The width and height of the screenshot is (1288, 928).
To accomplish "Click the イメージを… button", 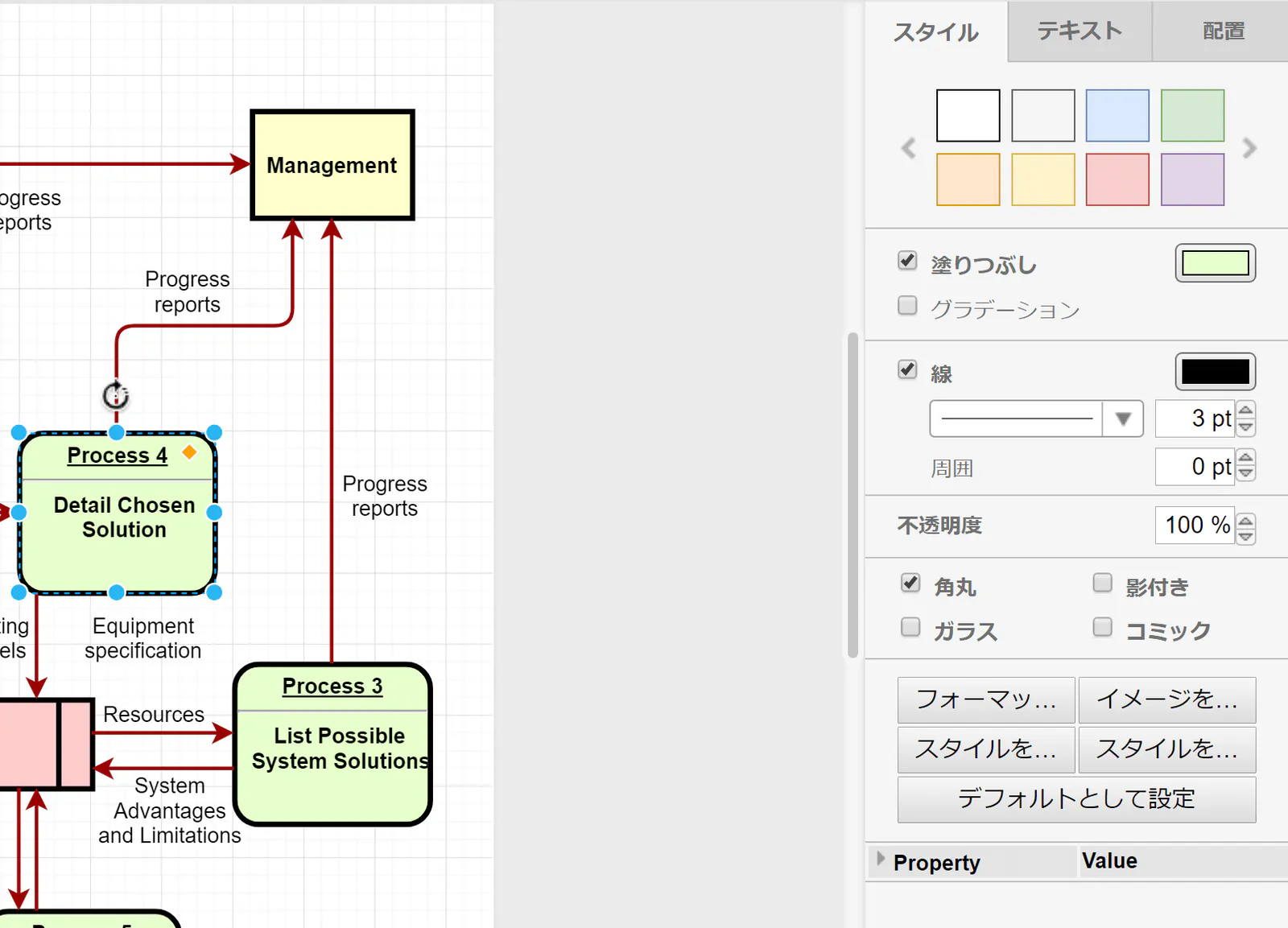I will 1166,699.
